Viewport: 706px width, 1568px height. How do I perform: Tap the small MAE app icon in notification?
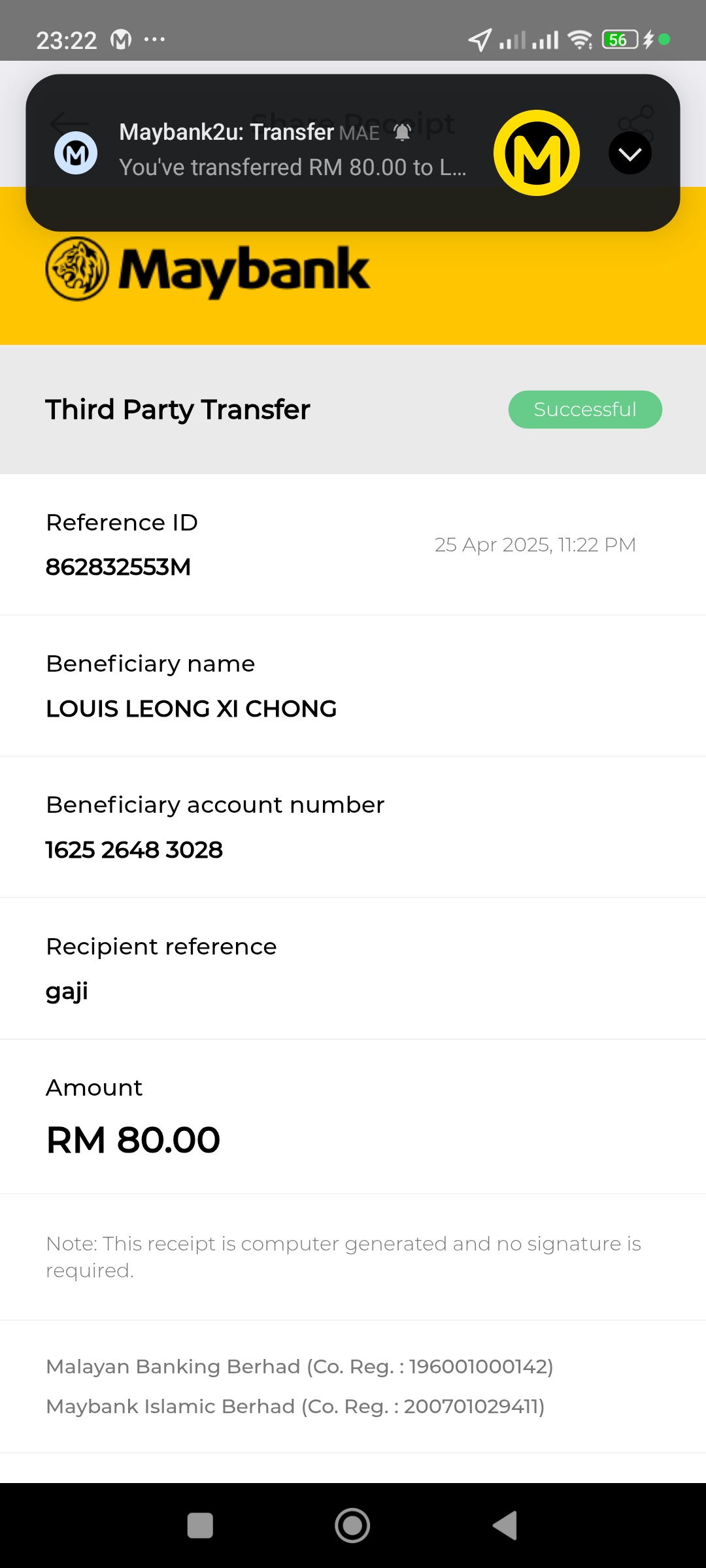coord(76,154)
